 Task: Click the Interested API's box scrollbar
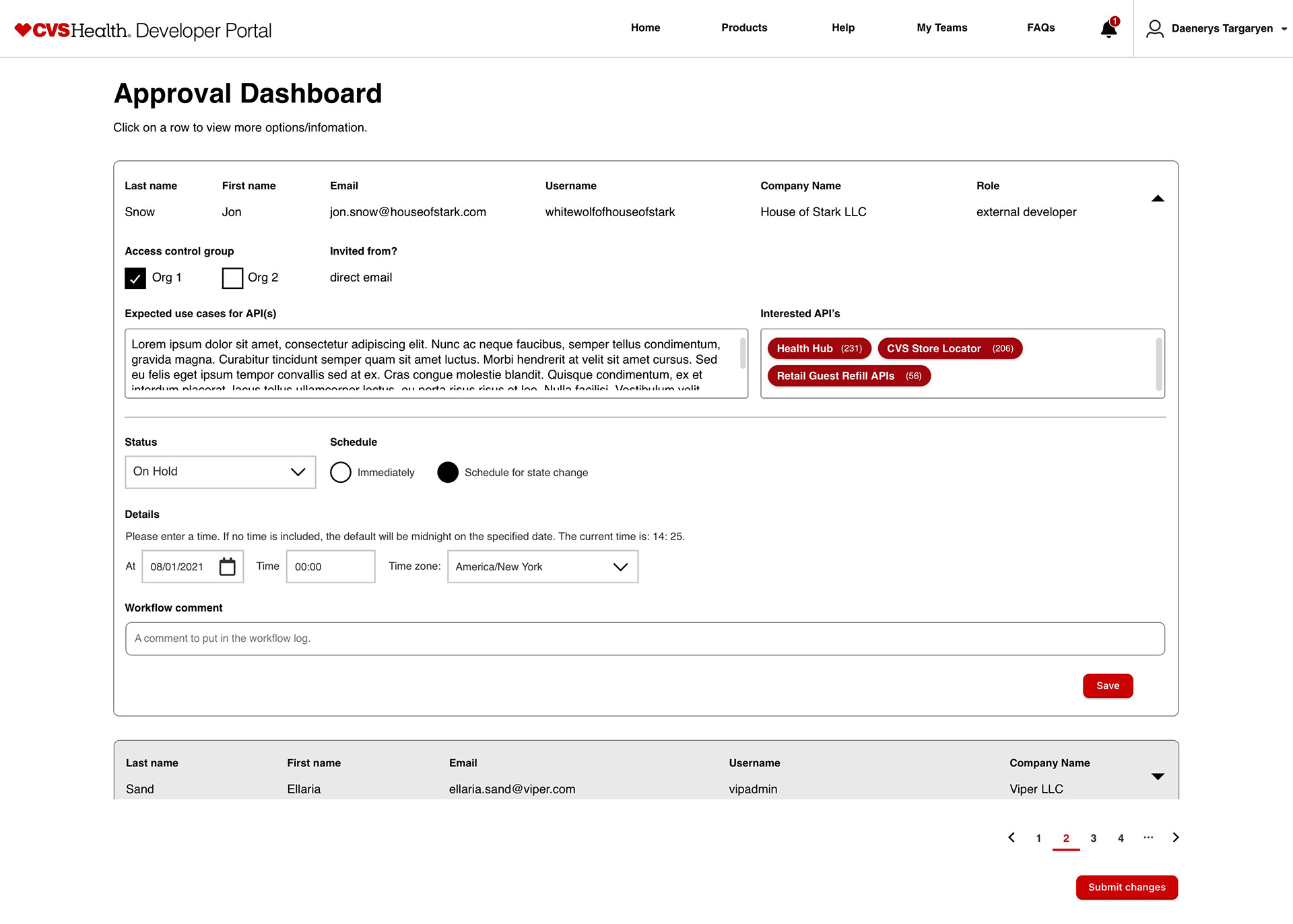pos(1158,364)
